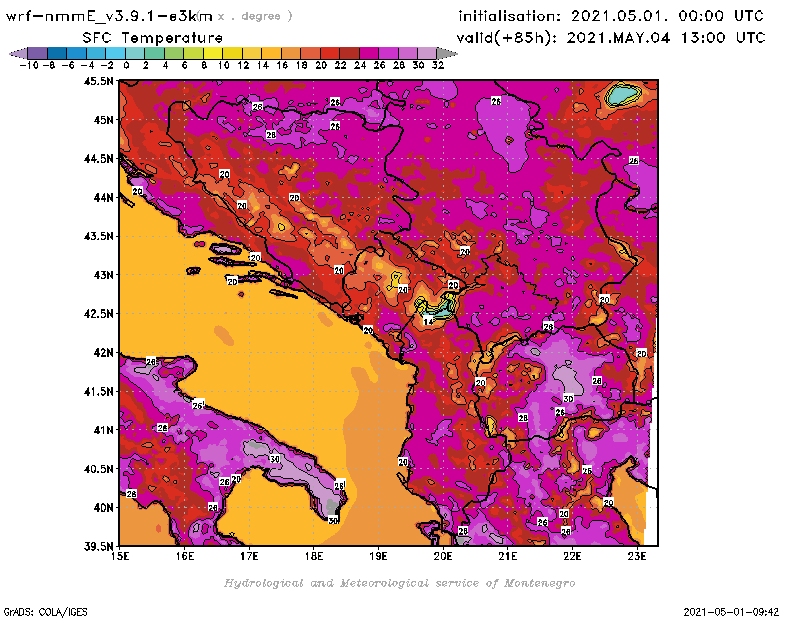This screenshot has height=618, width=800.
Task: Click the legend swatch between -2 and 0
Action: click(116, 53)
